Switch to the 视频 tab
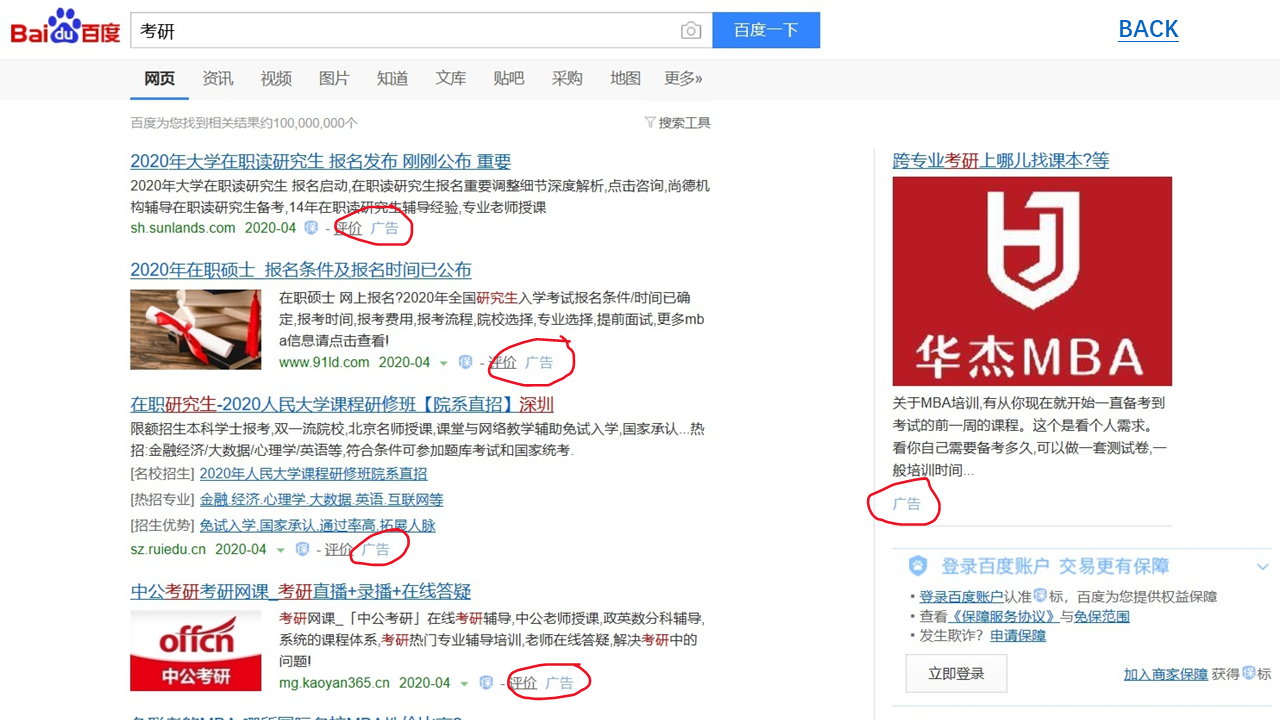The width and height of the screenshot is (1280, 720). (x=276, y=78)
